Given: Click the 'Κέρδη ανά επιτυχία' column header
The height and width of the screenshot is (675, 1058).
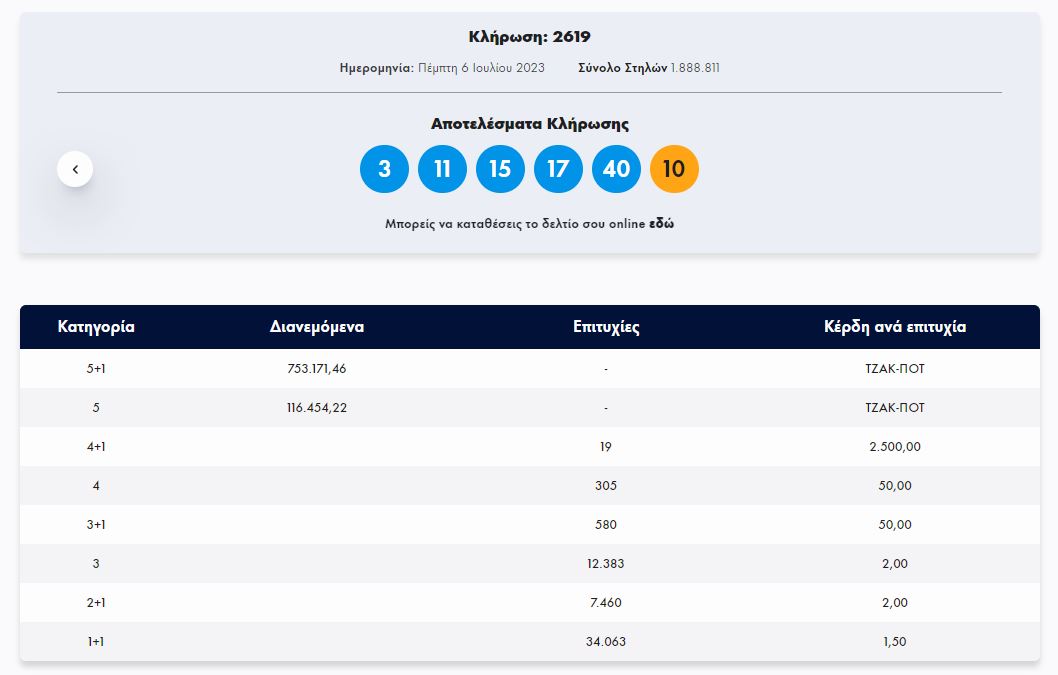Looking at the screenshot, I should [894, 327].
